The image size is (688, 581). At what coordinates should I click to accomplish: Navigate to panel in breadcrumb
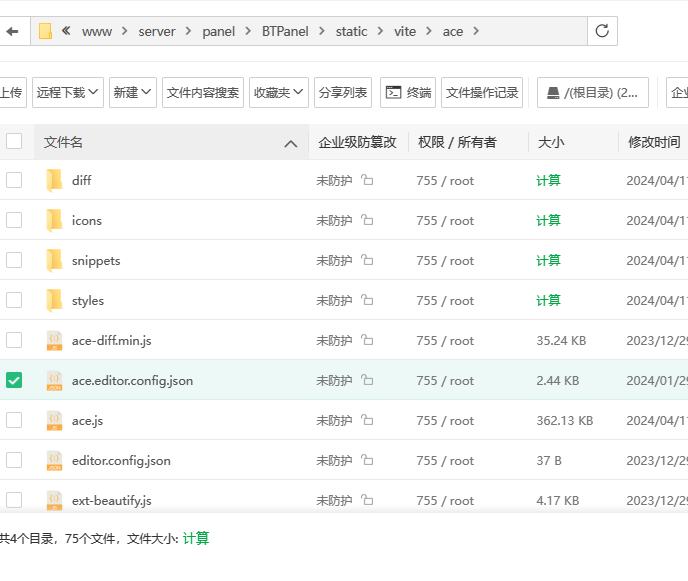[219, 32]
